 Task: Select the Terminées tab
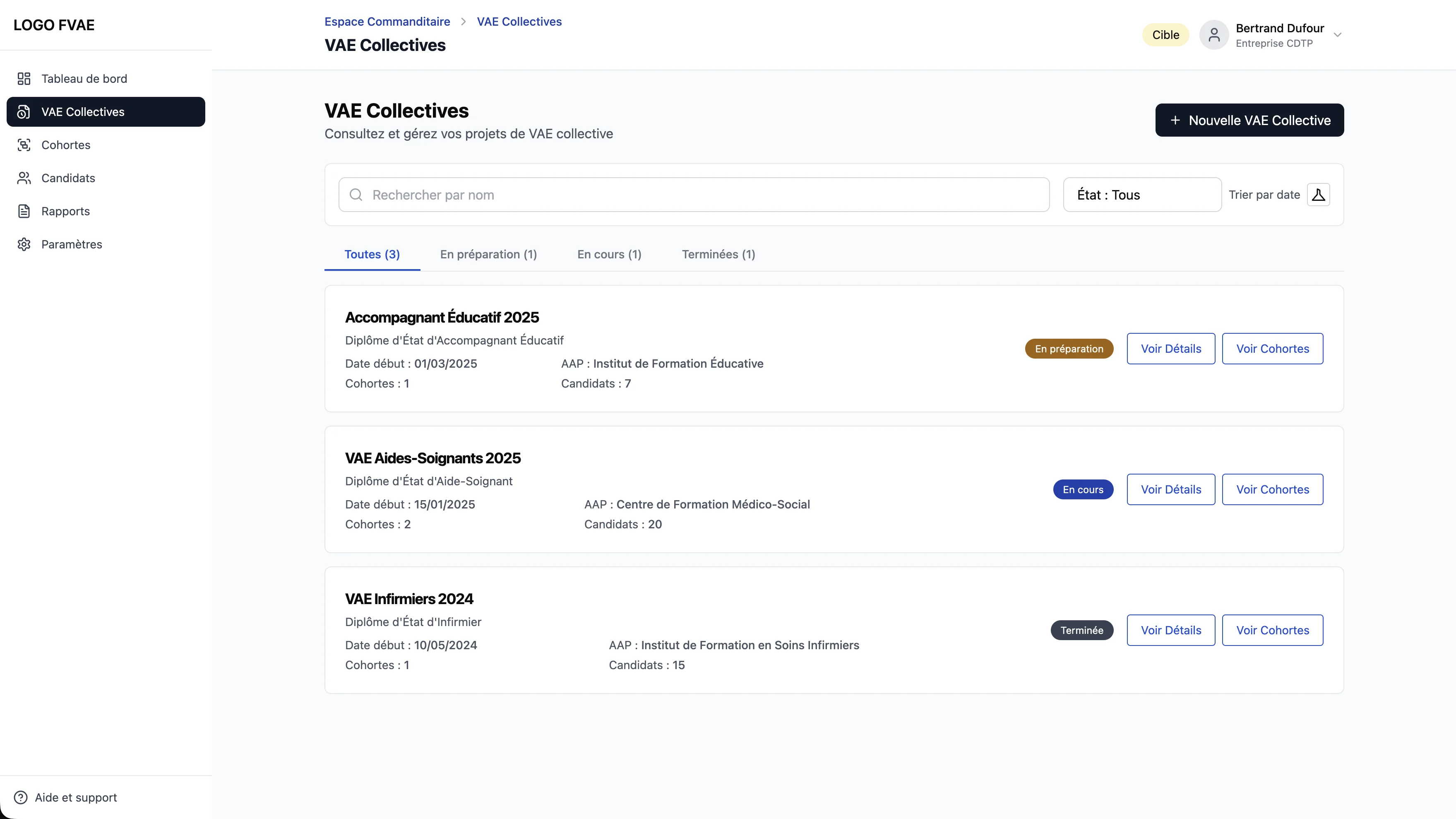(718, 255)
